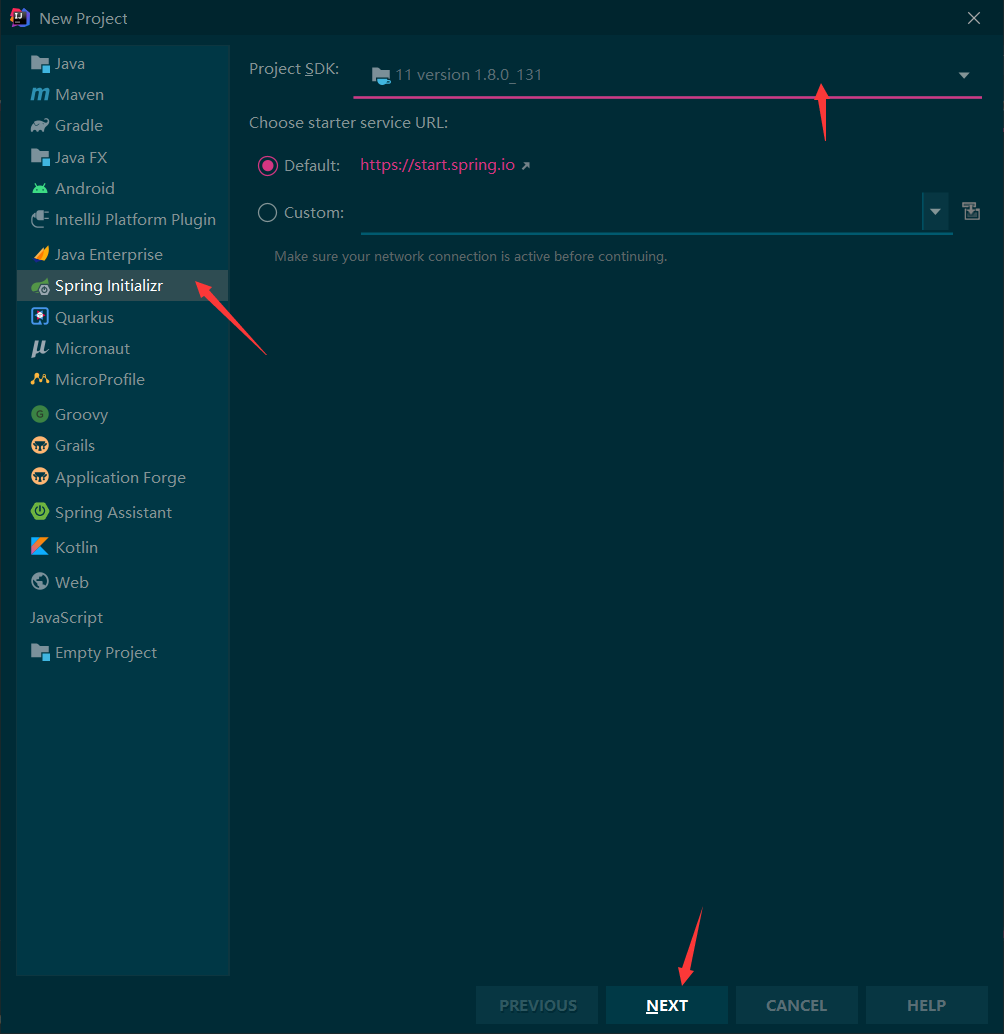Select Spring Initializr in the list
Viewport: 1004px width, 1034px height.
point(123,286)
